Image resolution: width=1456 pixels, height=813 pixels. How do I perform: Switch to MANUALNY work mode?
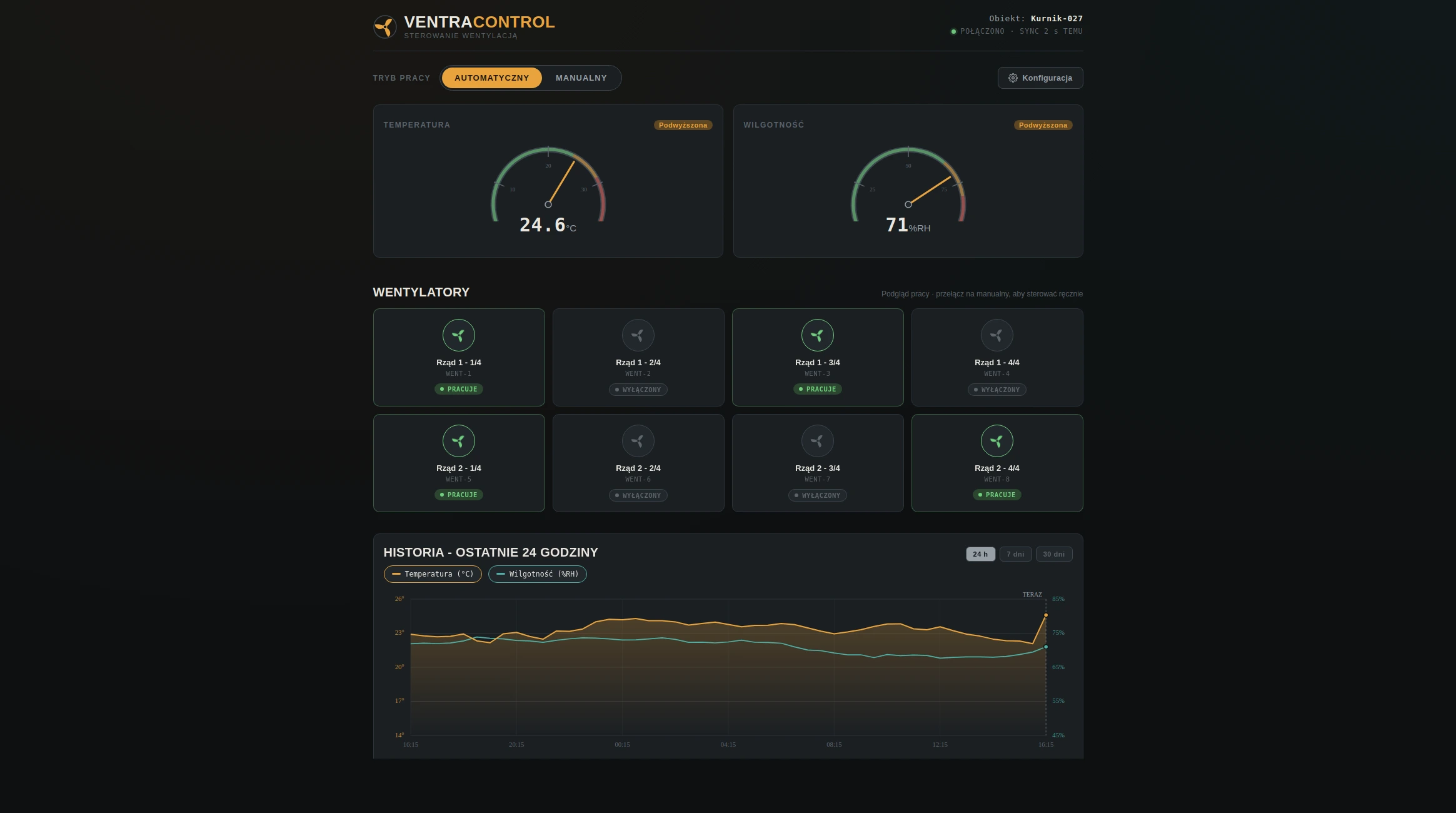[x=581, y=78]
